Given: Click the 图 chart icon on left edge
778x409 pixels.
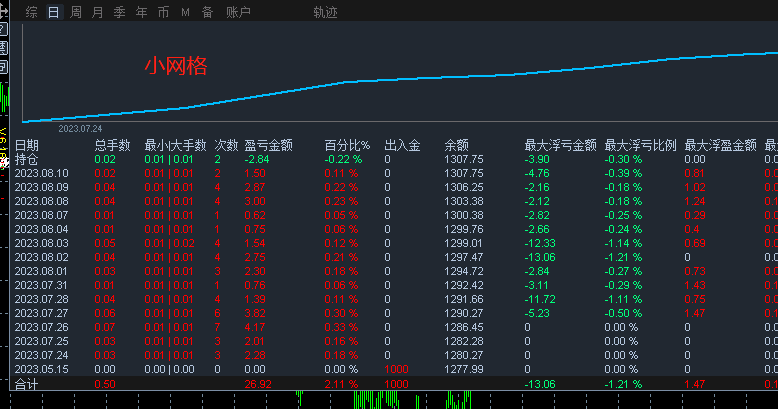Looking at the screenshot, I should [x=3, y=48].
